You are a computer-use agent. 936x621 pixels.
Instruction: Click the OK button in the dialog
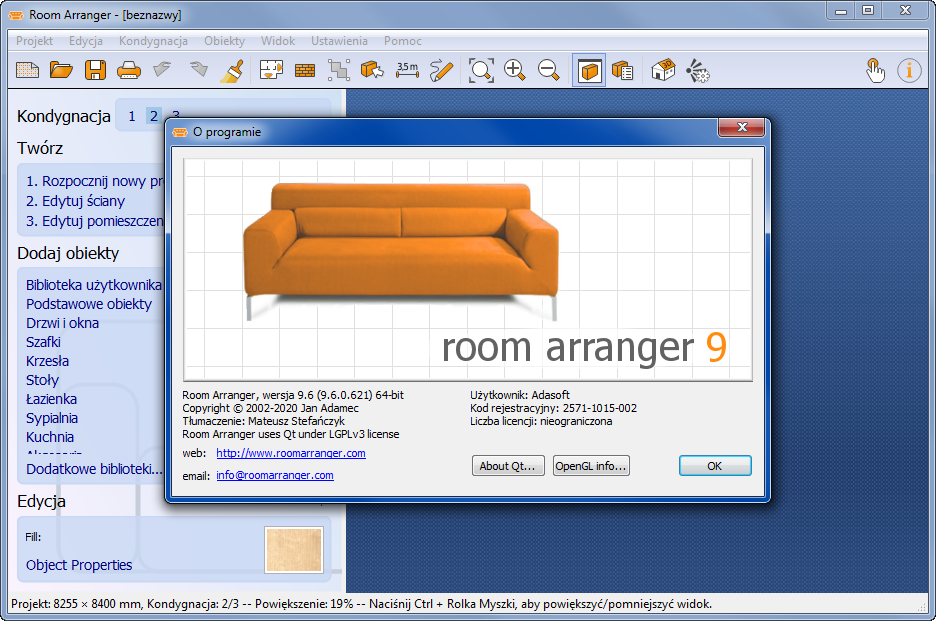[x=715, y=466]
